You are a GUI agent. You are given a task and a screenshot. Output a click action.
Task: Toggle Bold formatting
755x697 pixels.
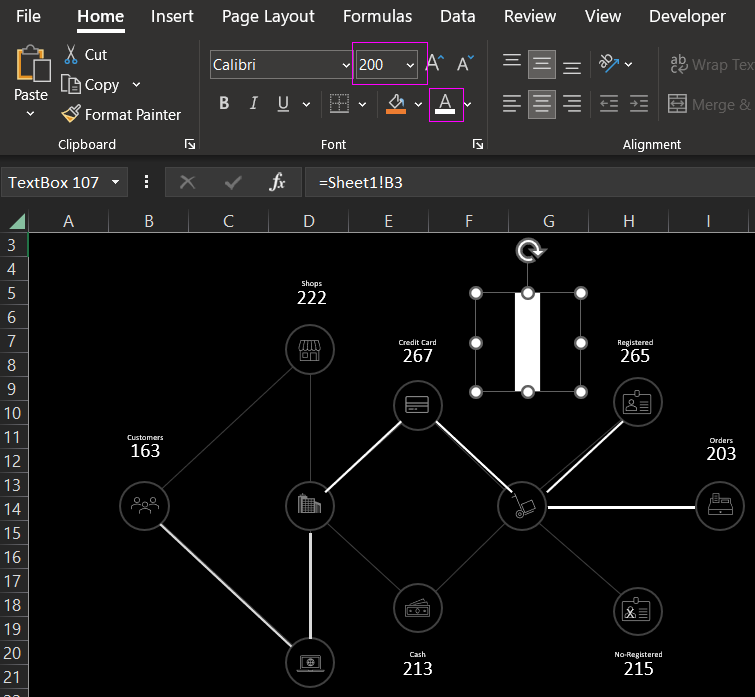(224, 104)
